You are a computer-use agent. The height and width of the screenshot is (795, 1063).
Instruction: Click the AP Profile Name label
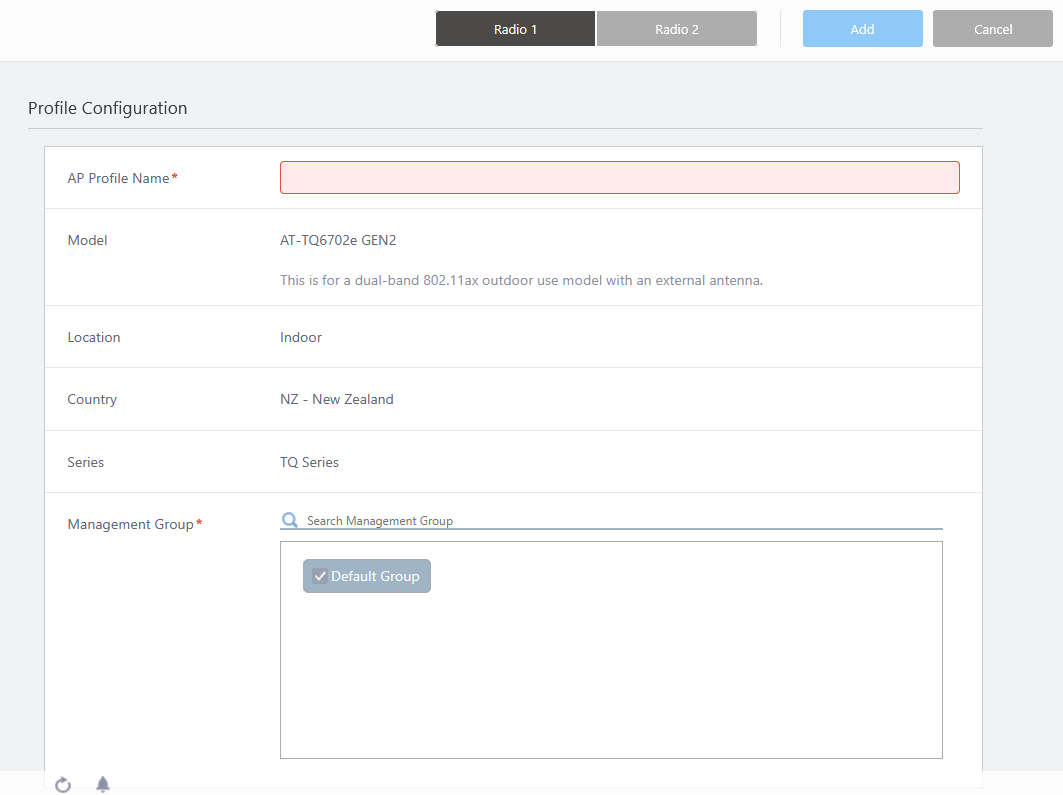pyautogui.click(x=118, y=178)
